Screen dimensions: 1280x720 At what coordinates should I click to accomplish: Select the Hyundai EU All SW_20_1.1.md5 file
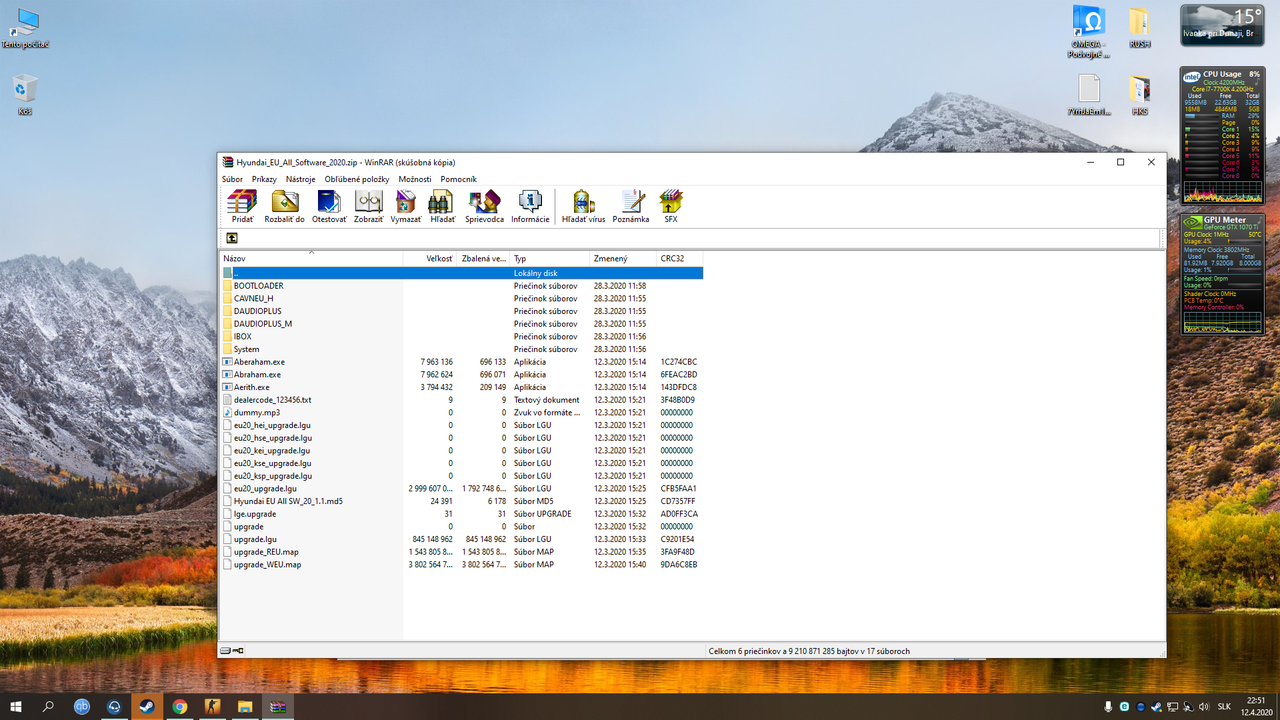(x=461, y=501)
